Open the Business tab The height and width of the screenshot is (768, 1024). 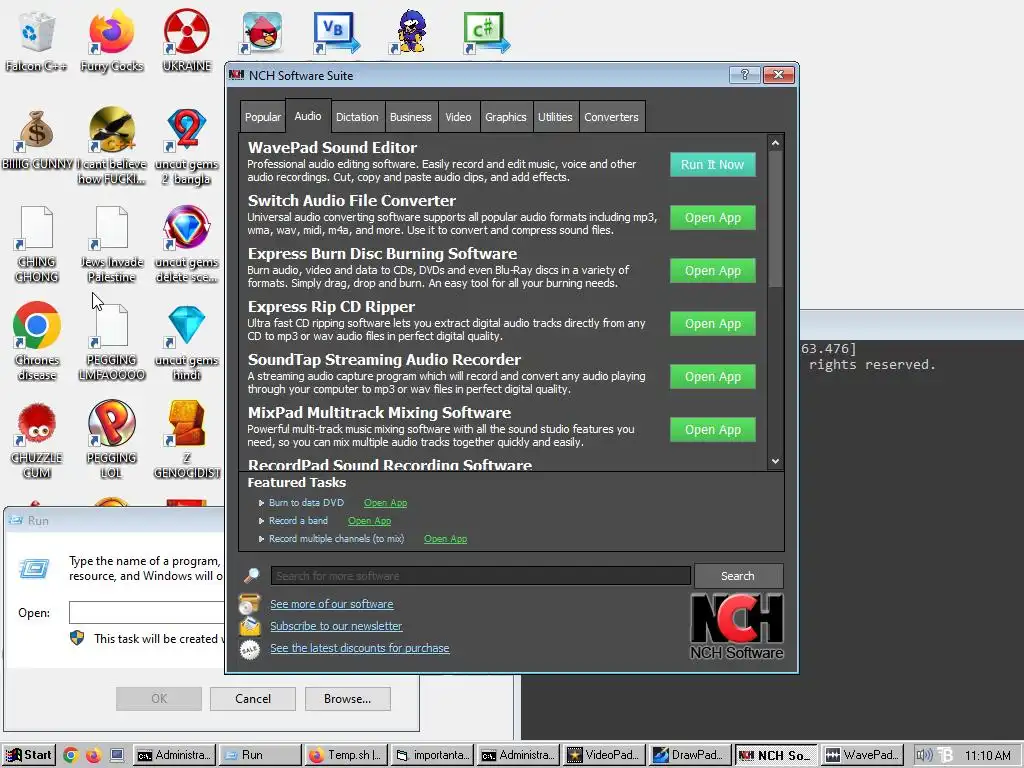click(x=411, y=117)
